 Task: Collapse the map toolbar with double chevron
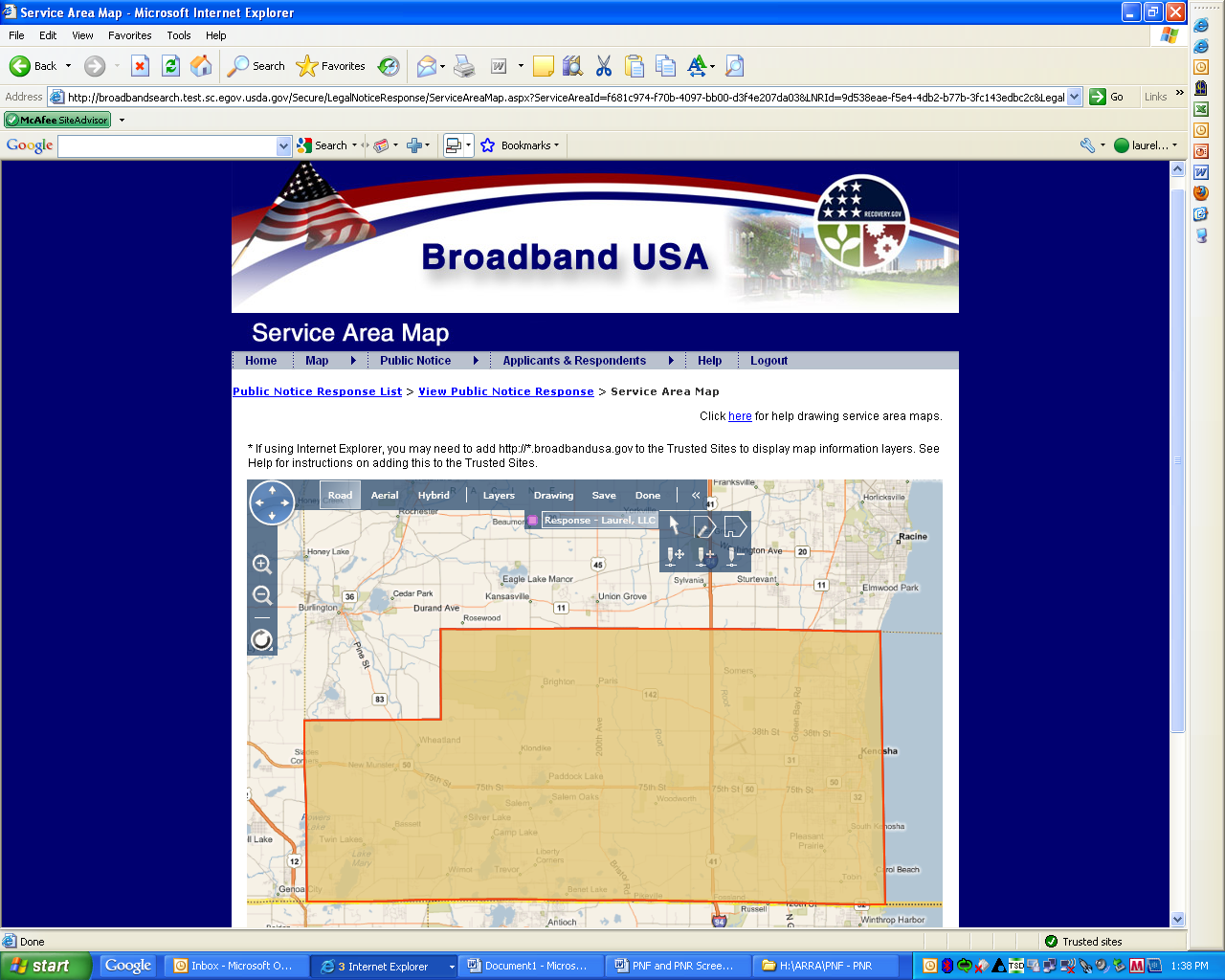click(696, 496)
